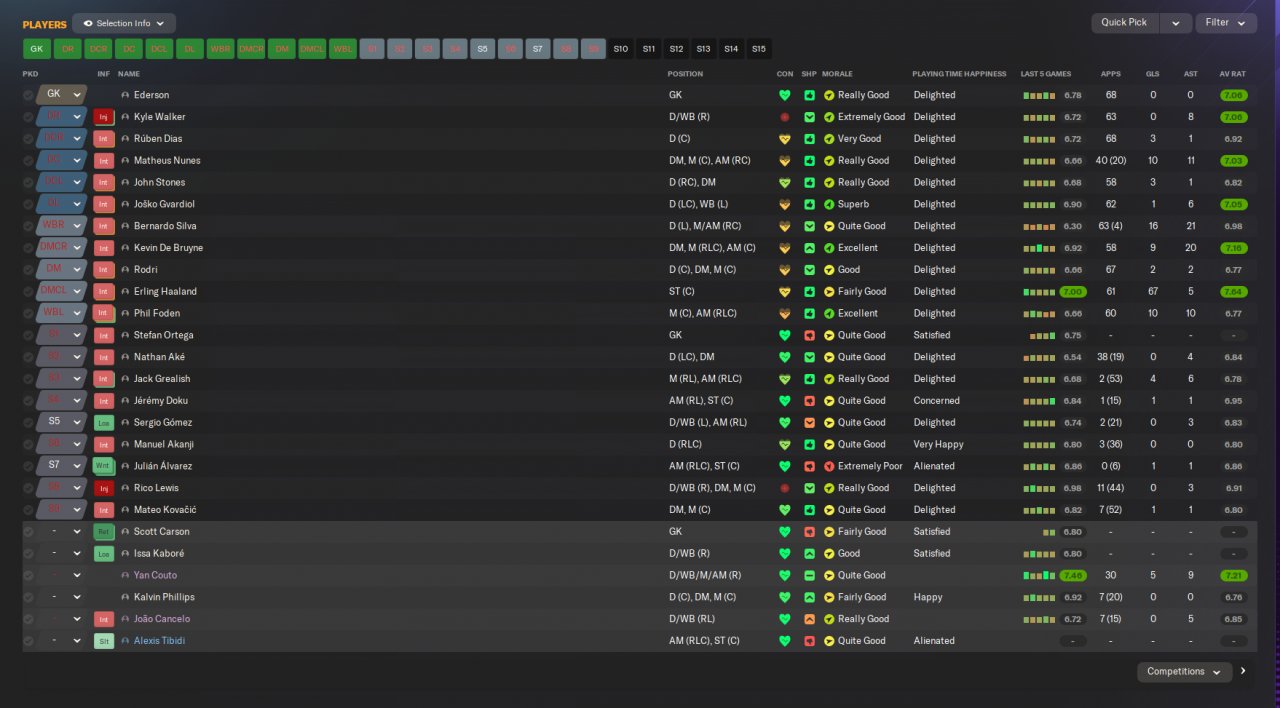Open the DMCR dropdown for Kevin De Bruyne

point(62,248)
